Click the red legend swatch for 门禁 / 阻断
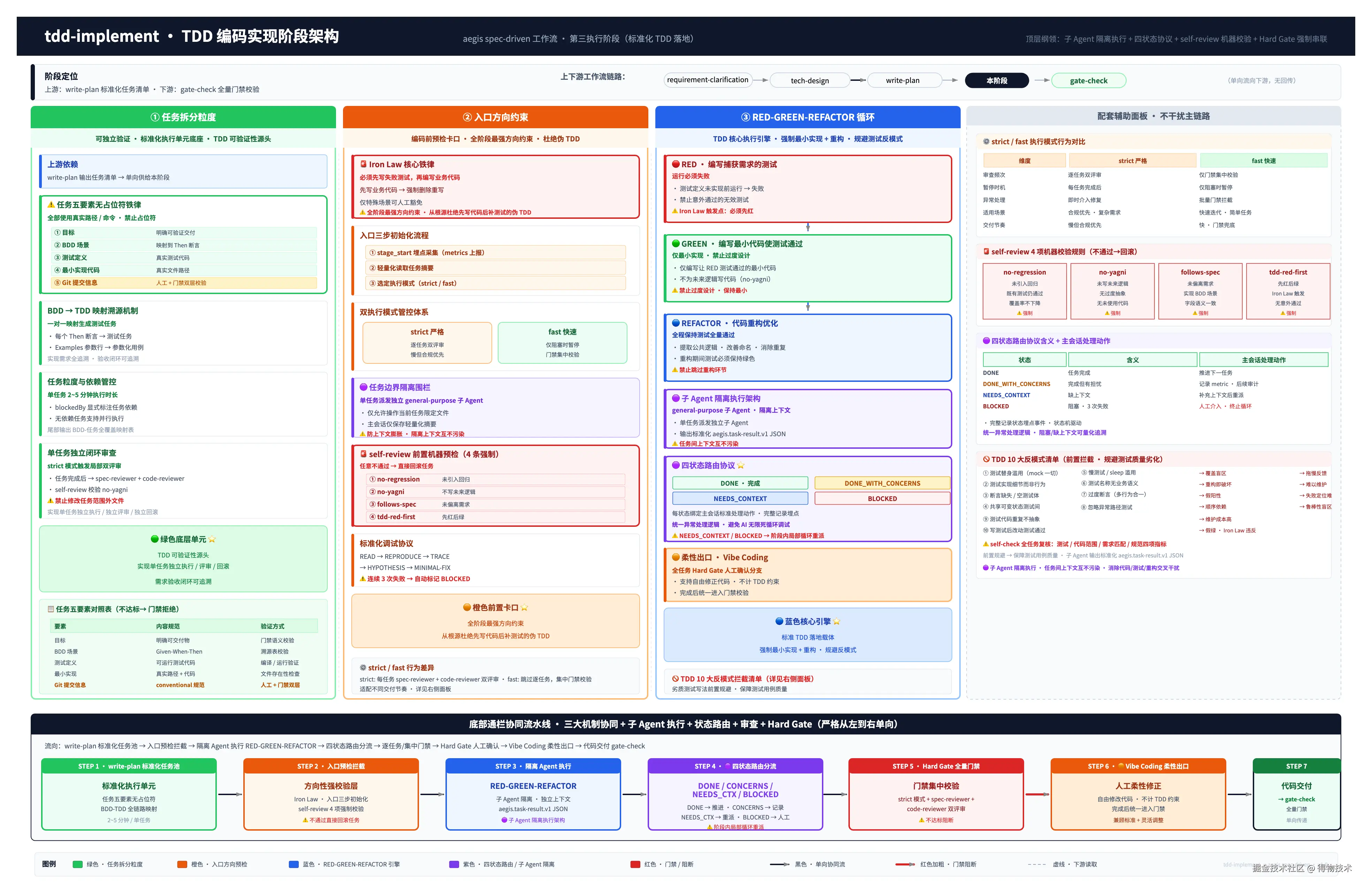Image resolution: width=1372 pixels, height=893 pixels. (x=635, y=864)
